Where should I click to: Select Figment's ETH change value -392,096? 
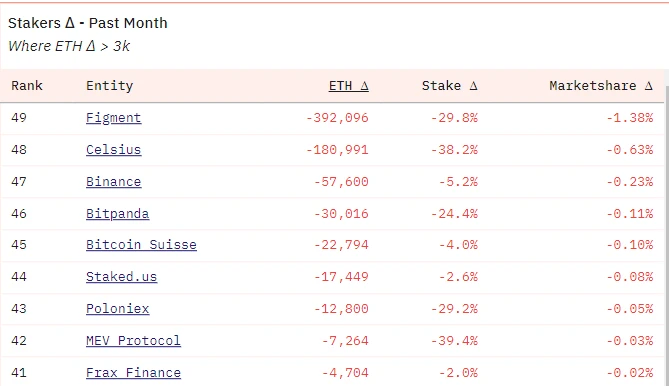click(337, 118)
